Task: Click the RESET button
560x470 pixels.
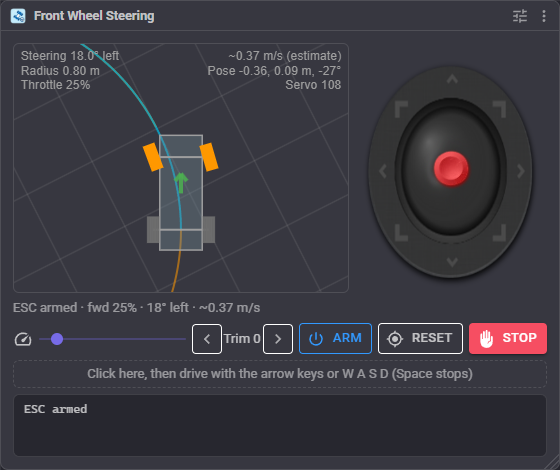Action: [420, 338]
